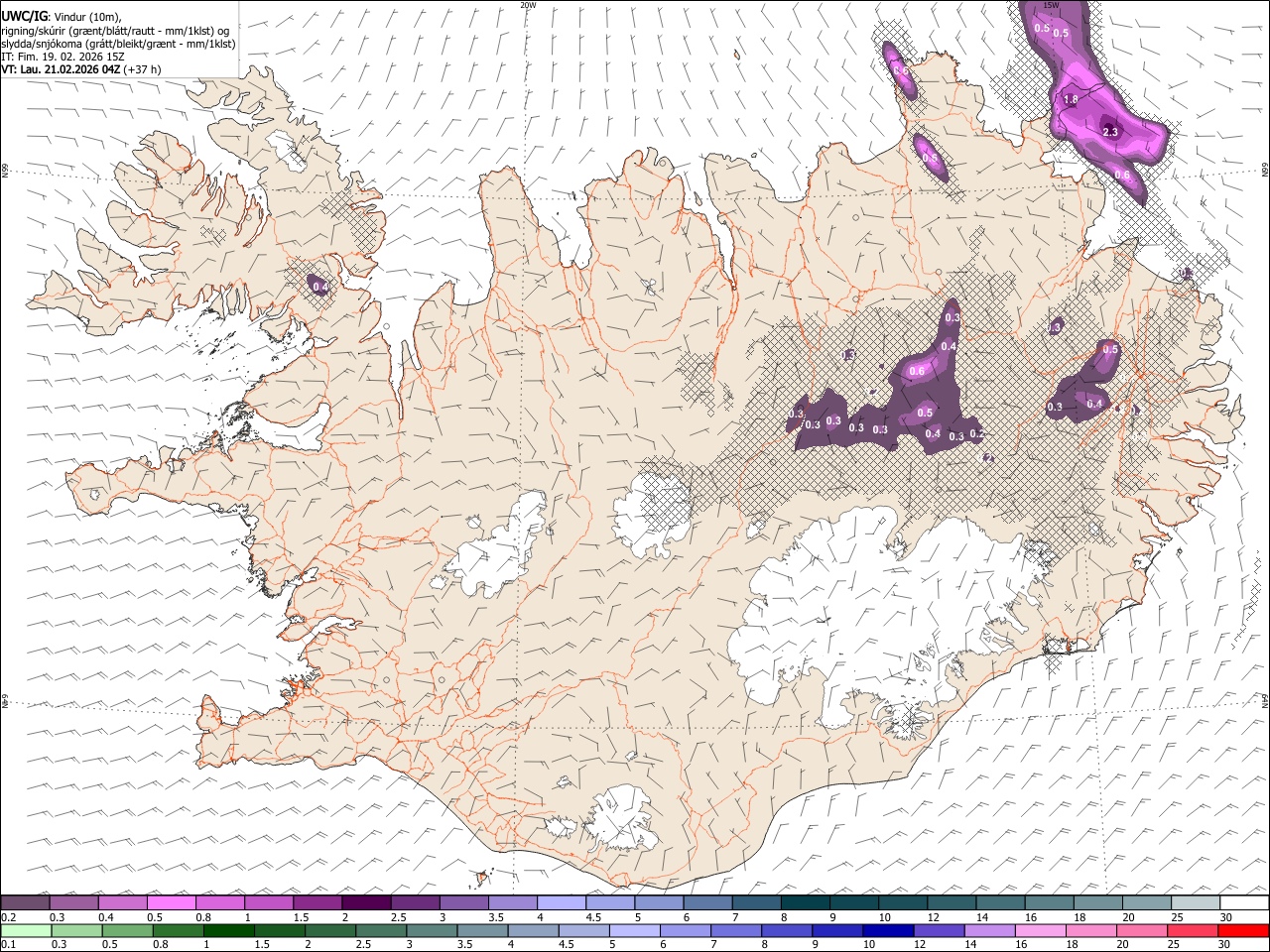The image size is (1270, 952).
Task: Click the light pink lower swatch labelled 16
Action: [1040, 930]
